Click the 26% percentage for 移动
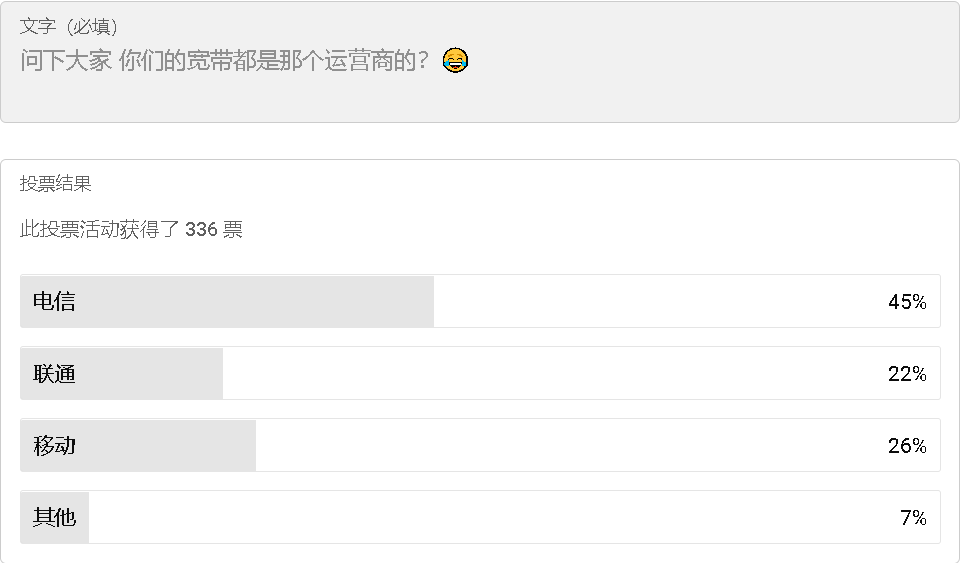Screen dimensions: 960x563 coord(907,446)
